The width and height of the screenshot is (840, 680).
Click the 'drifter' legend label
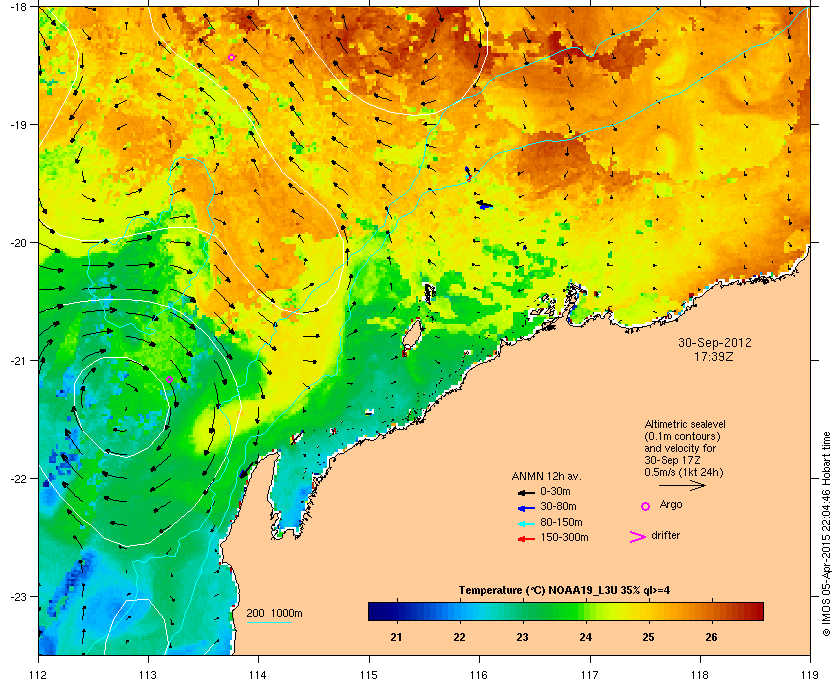point(665,535)
